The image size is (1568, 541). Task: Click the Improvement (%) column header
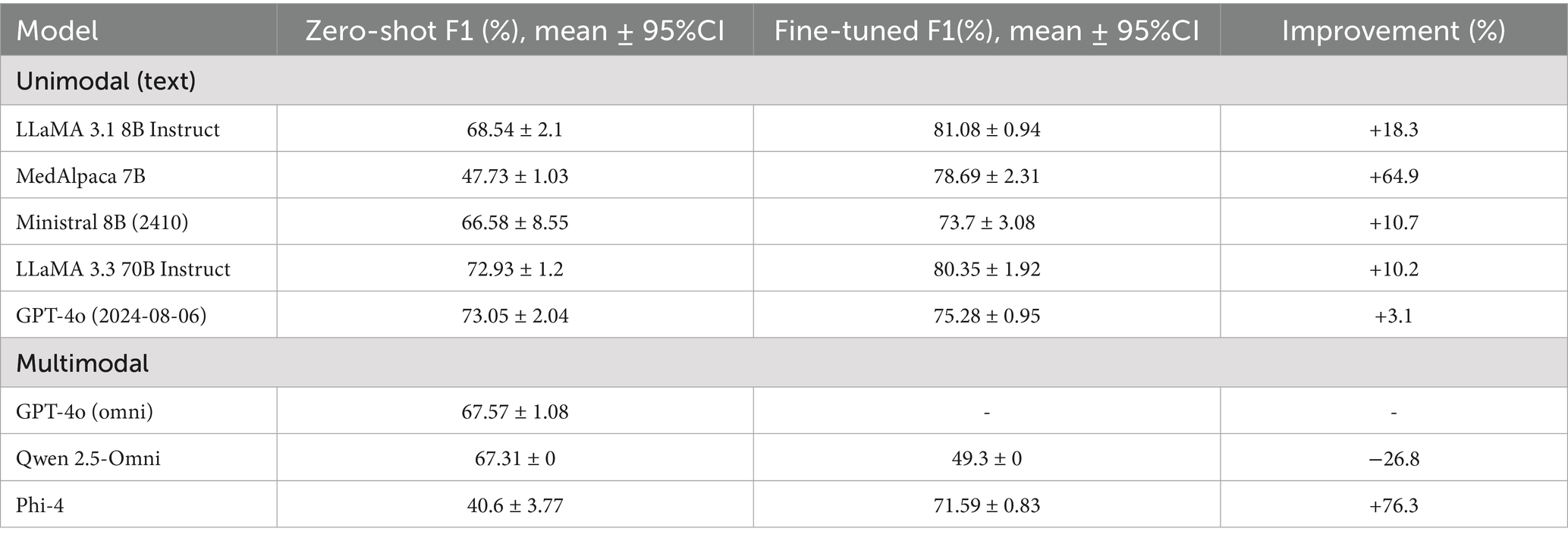coord(1393,30)
